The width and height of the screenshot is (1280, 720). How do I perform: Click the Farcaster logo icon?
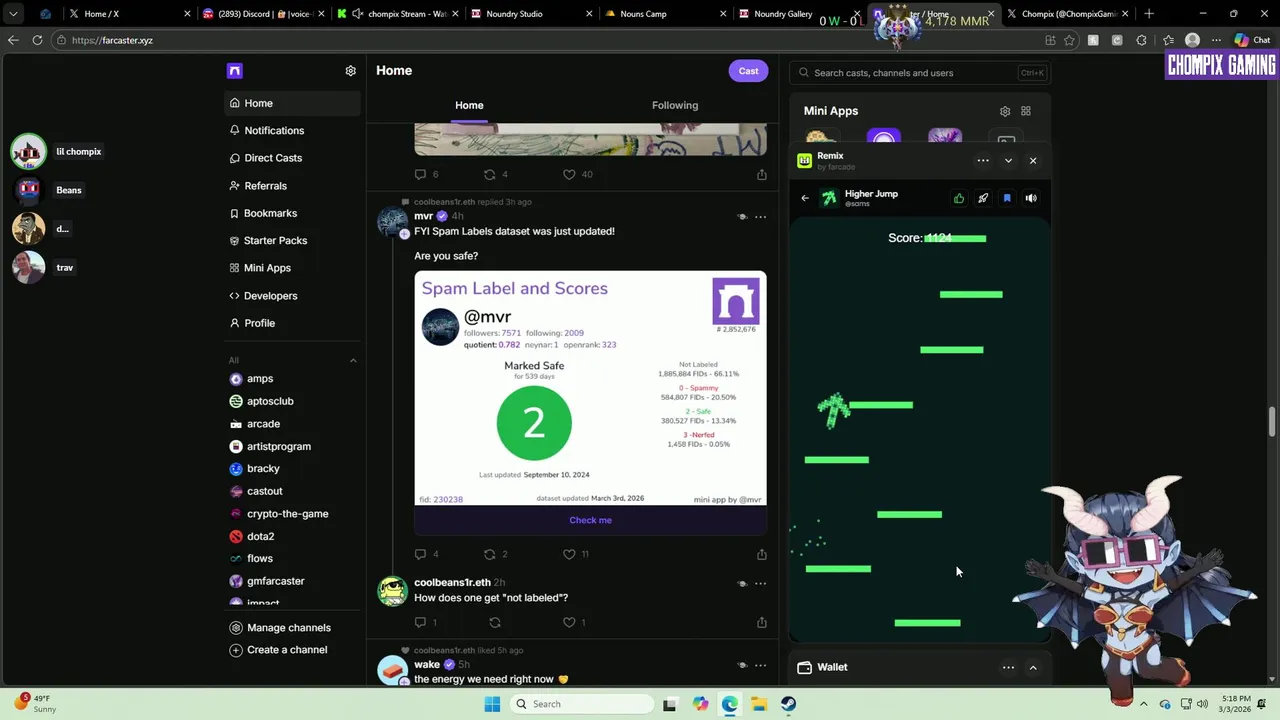tap(235, 71)
